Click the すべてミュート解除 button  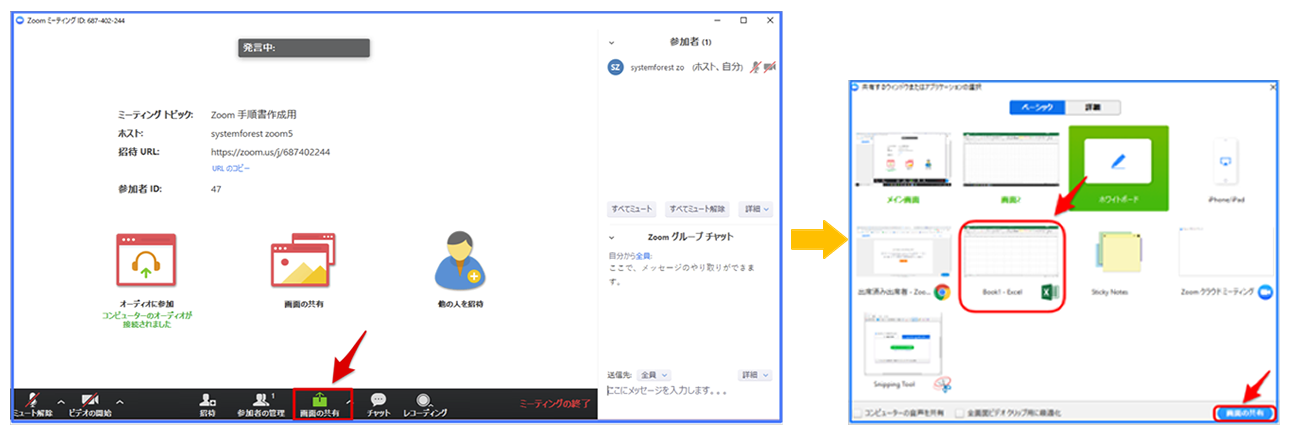pos(699,209)
